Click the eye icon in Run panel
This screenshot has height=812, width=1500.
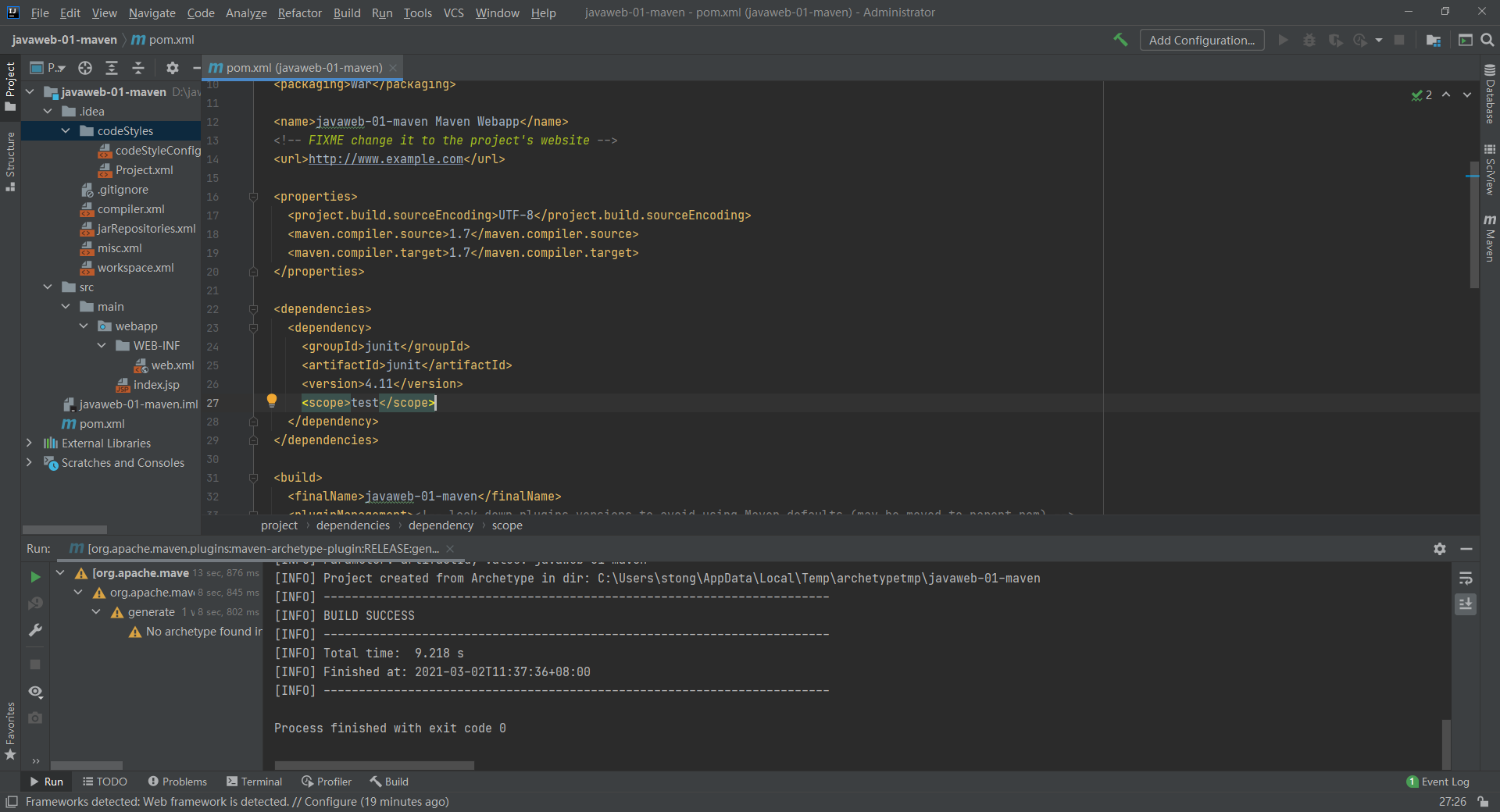(x=35, y=692)
